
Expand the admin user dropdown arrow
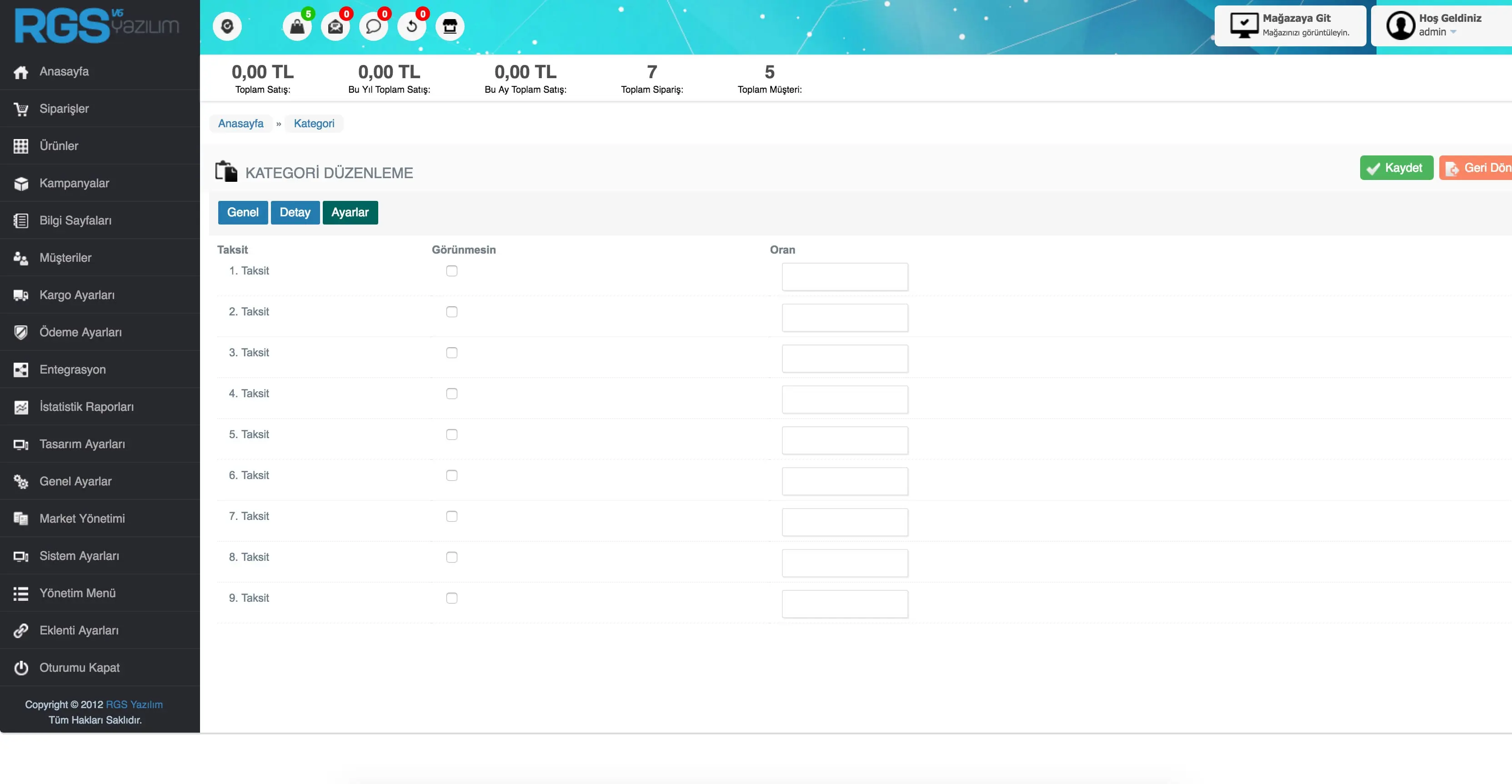pyautogui.click(x=1453, y=32)
